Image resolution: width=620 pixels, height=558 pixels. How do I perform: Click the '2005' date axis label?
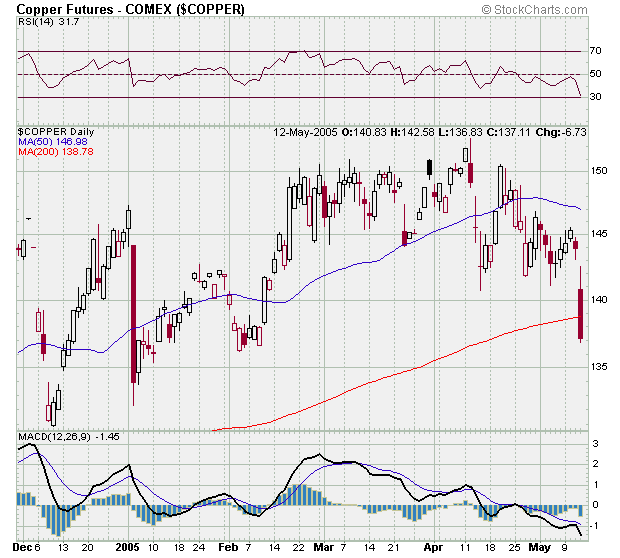point(127,547)
